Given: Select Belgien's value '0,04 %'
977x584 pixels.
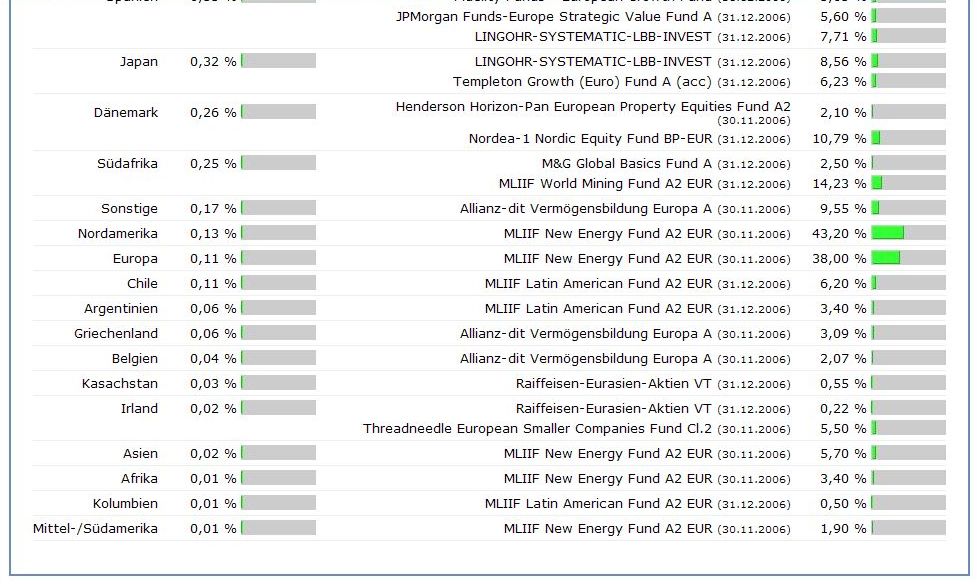Looking at the screenshot, I should coord(213,358).
